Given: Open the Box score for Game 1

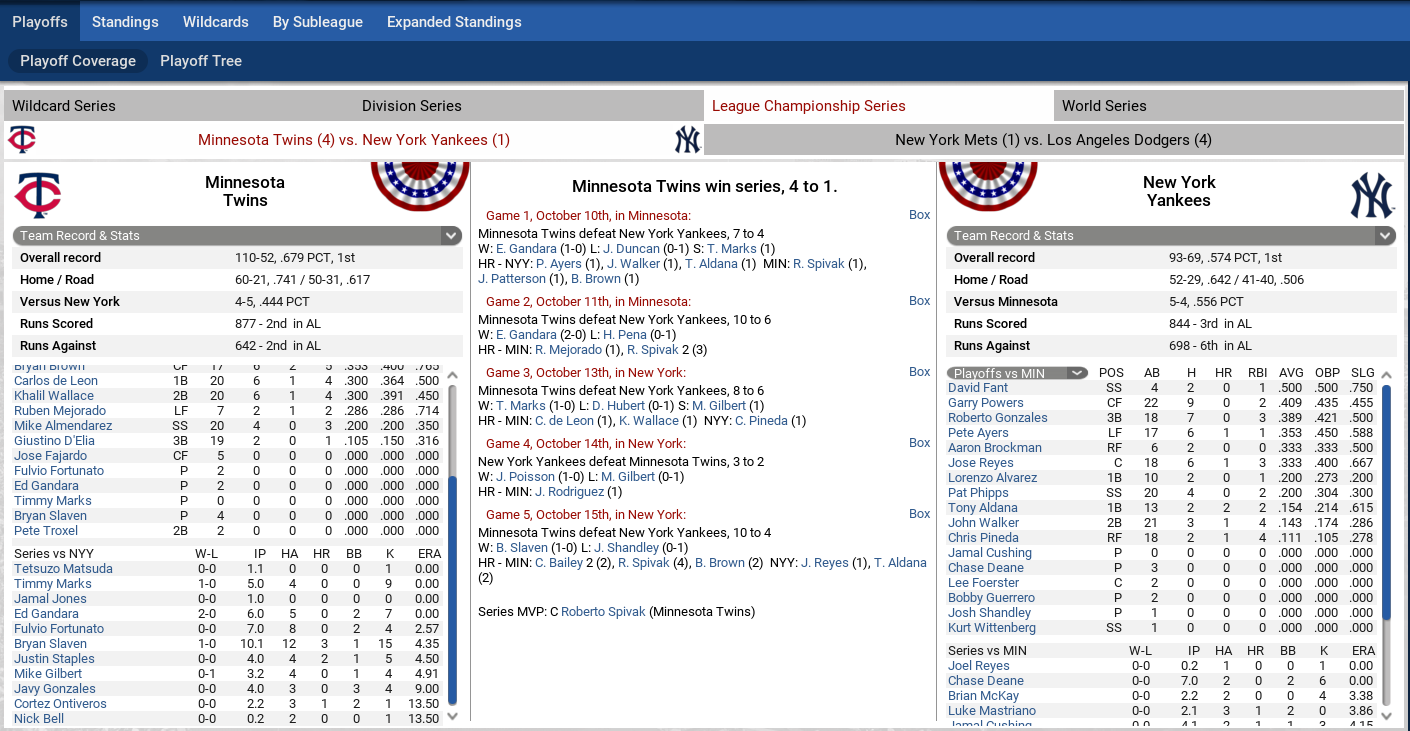Looking at the screenshot, I should tap(919, 215).
